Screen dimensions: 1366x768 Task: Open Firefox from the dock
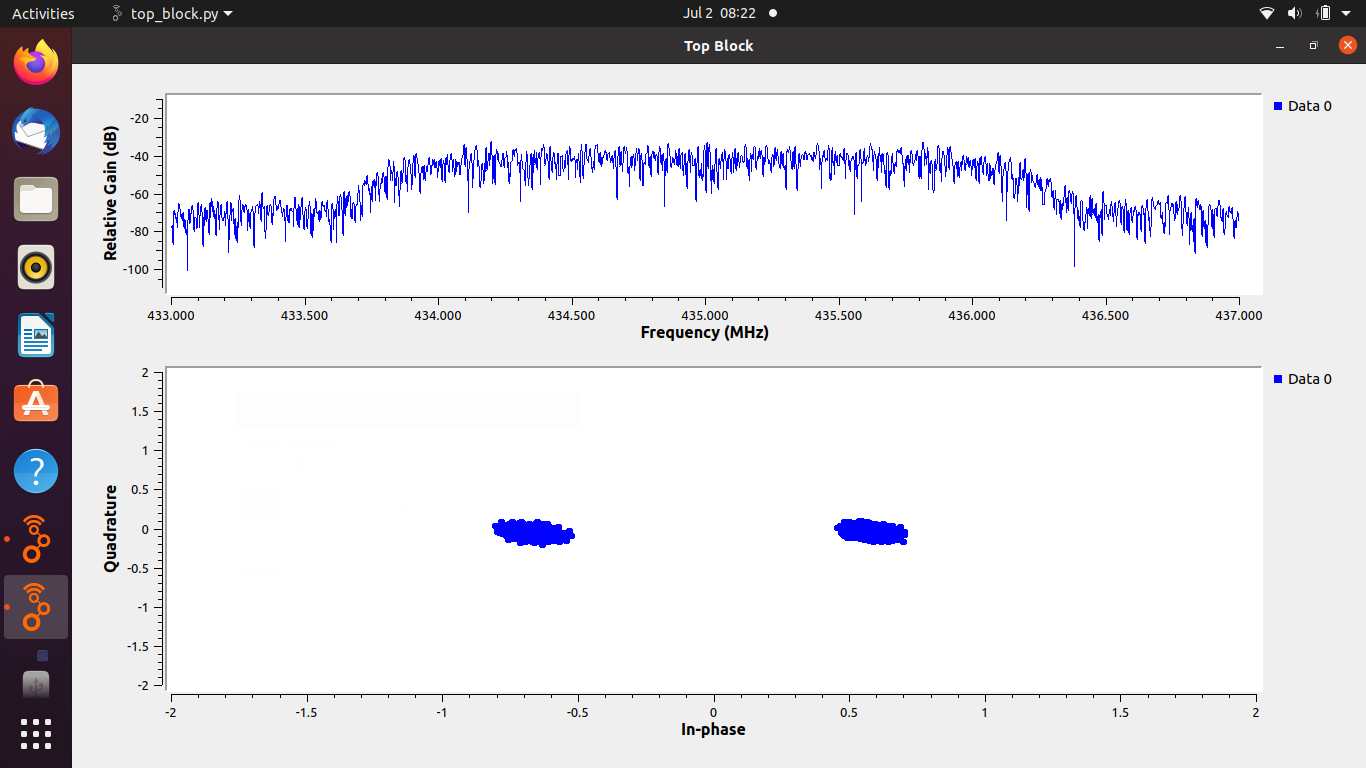tap(36, 63)
